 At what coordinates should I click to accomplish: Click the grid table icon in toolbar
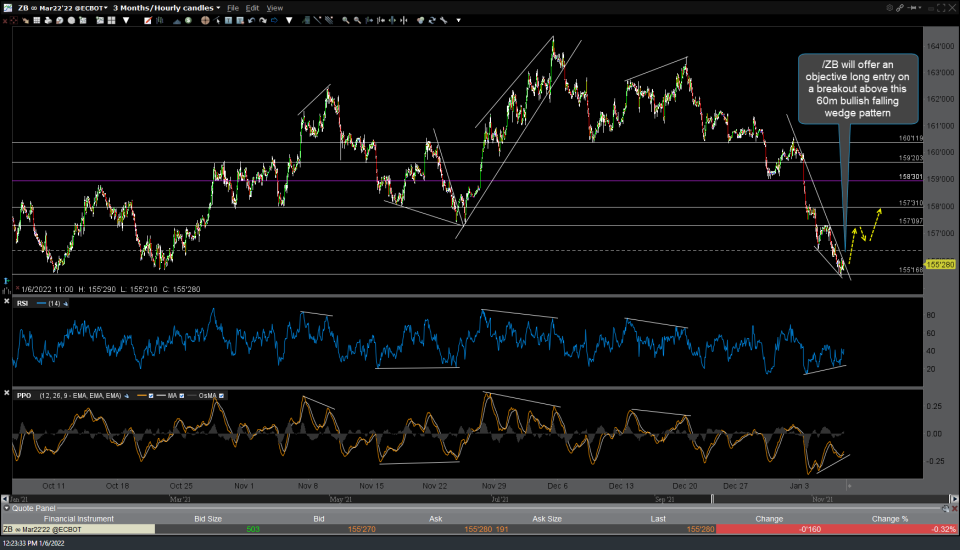pos(37,20)
